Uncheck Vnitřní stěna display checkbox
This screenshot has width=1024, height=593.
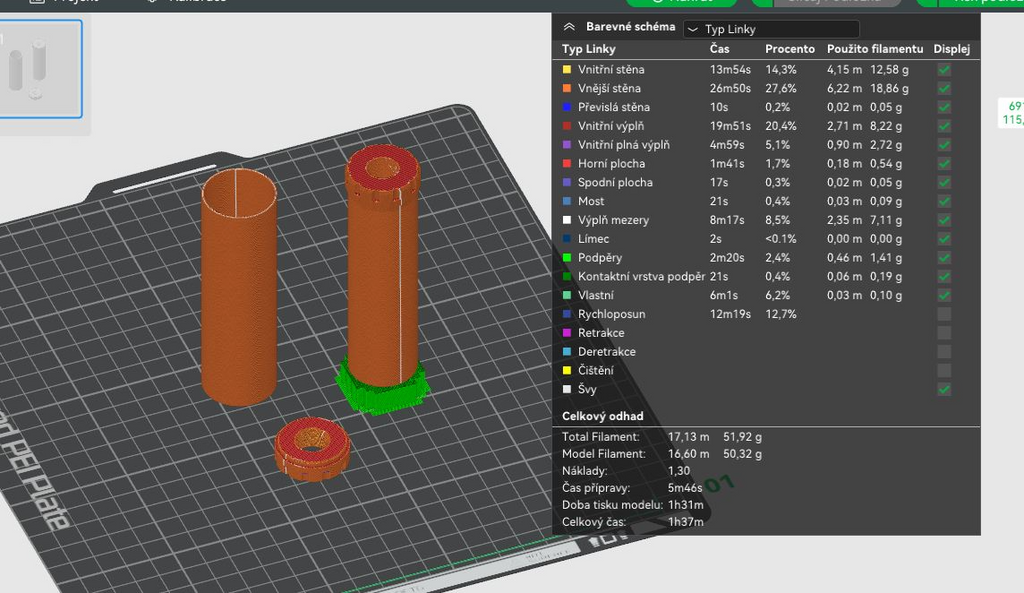click(944, 70)
